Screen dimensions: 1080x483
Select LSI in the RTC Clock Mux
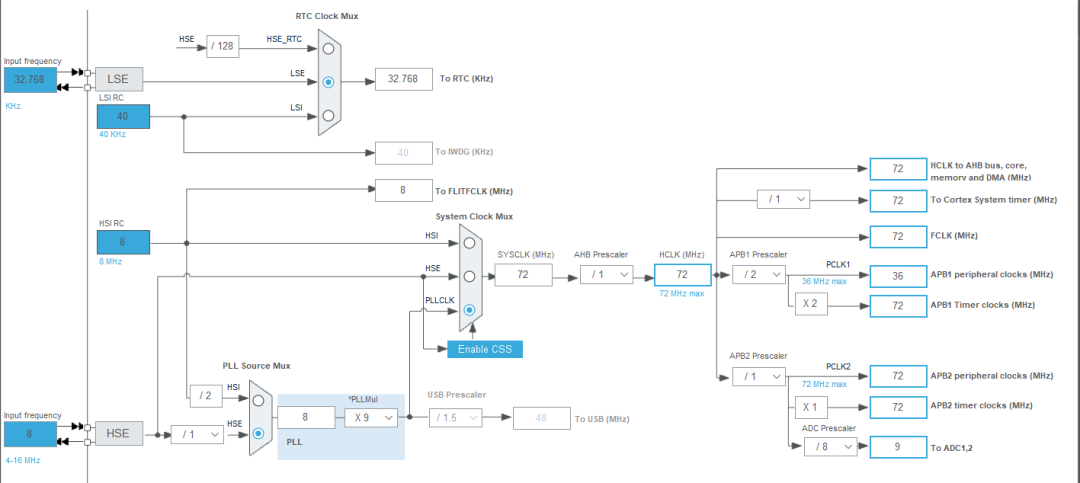coord(329,116)
